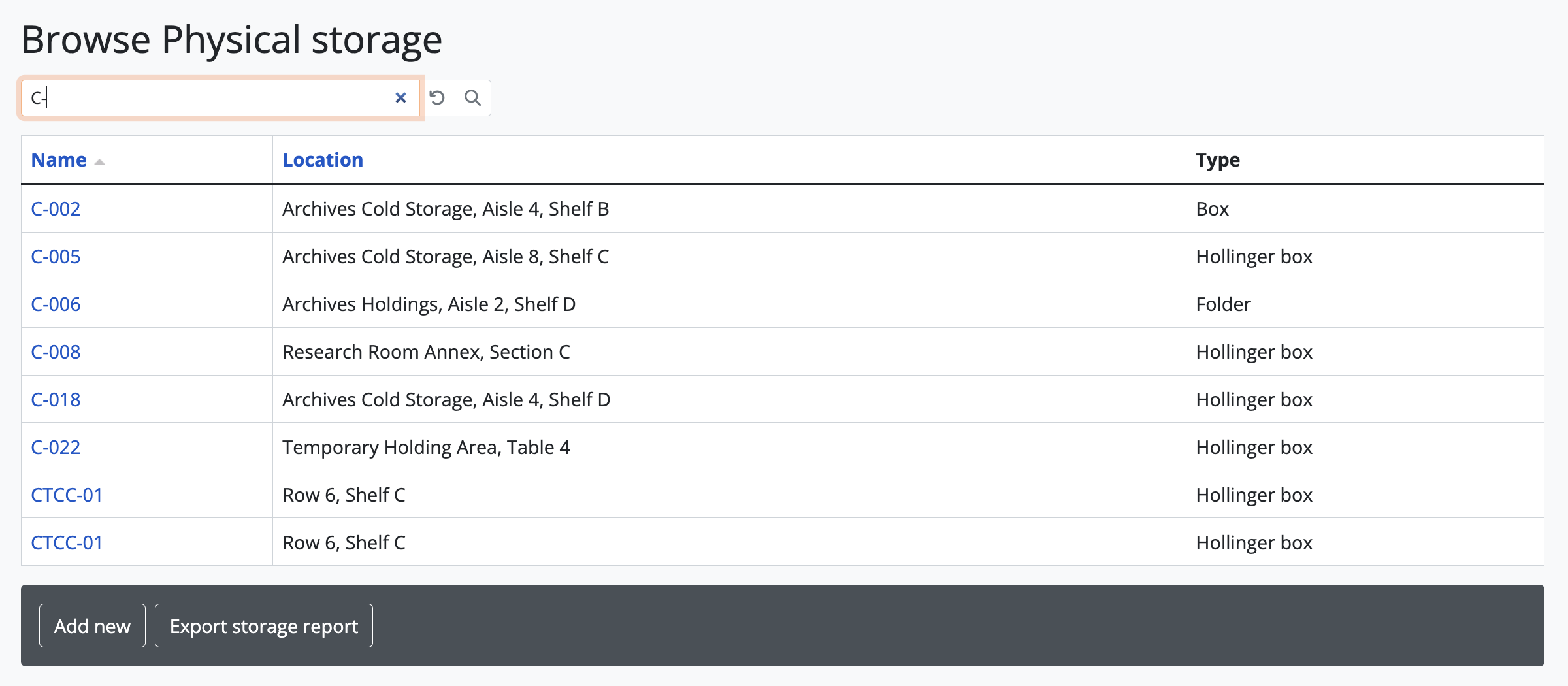Open the upper CTCC-01 link
Image resolution: width=1568 pixels, height=686 pixels.
pos(67,495)
